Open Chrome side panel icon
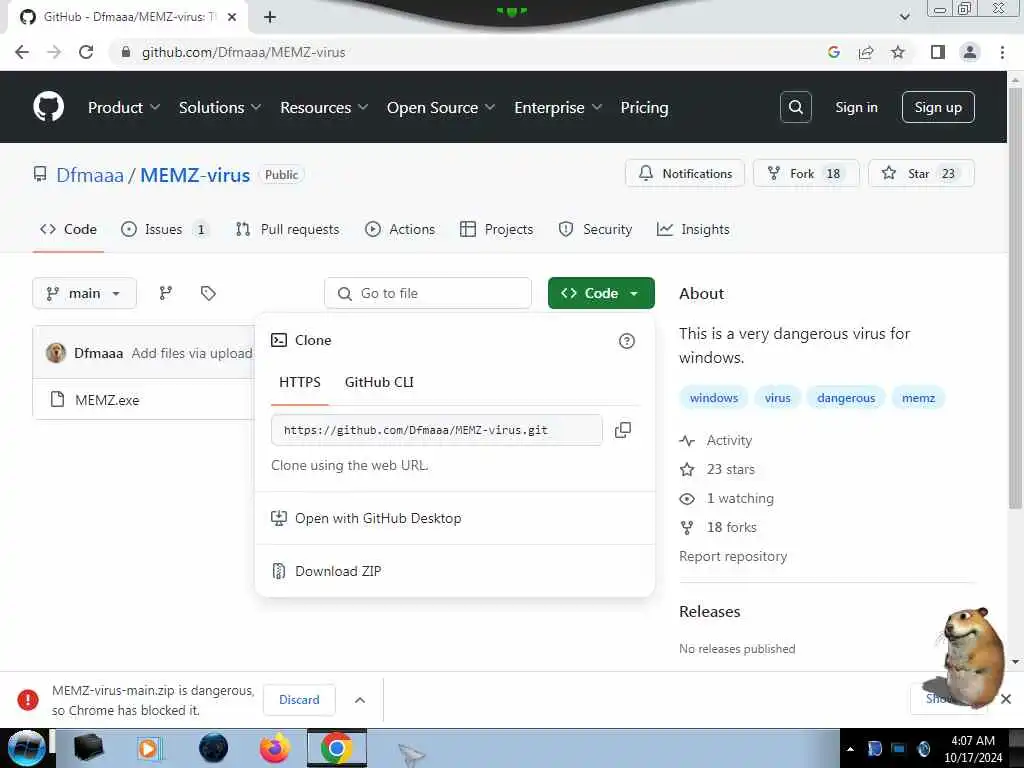The width and height of the screenshot is (1024, 768). coord(938,52)
